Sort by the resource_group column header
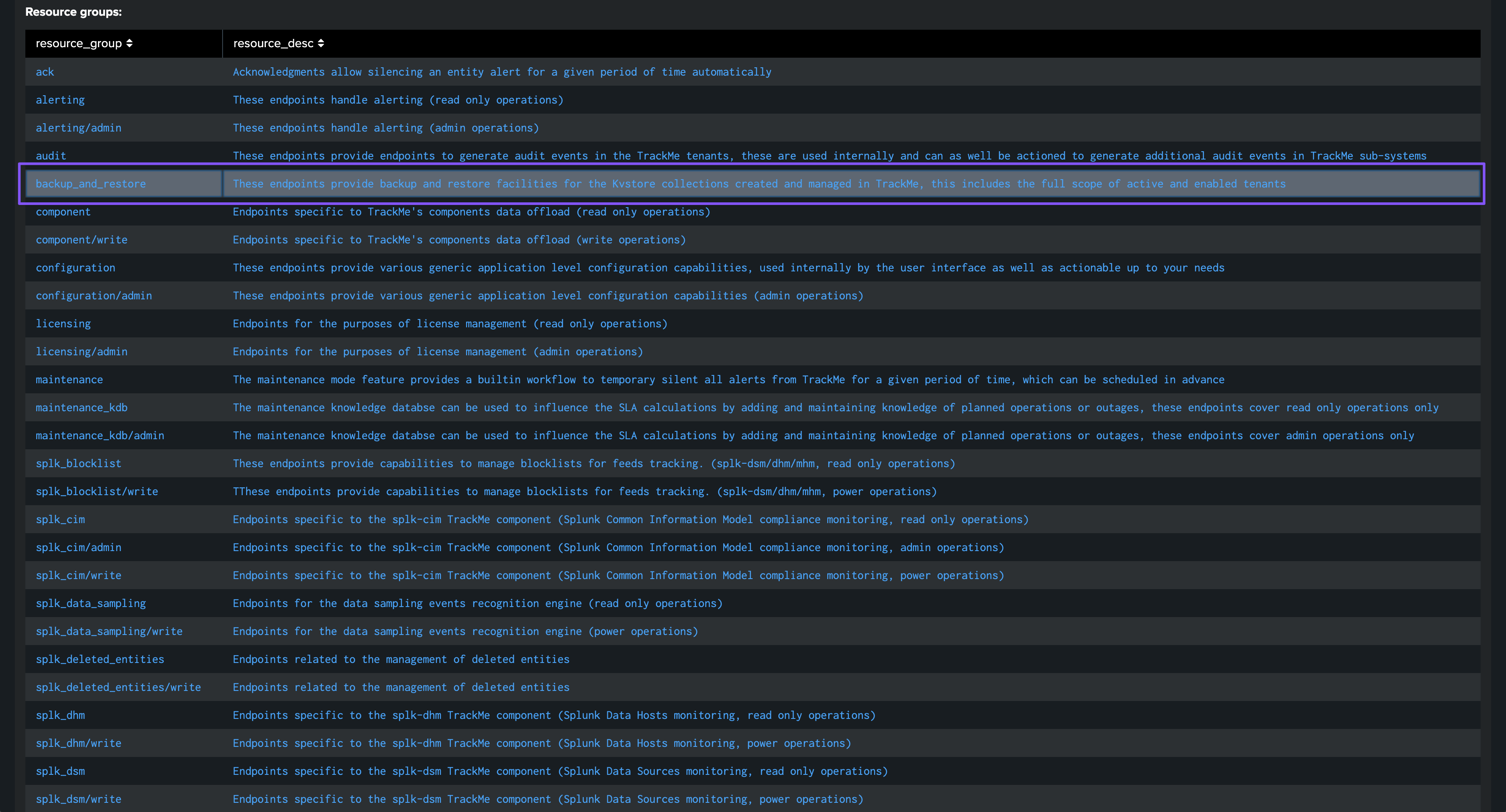The width and height of the screenshot is (1506, 812). click(x=84, y=43)
